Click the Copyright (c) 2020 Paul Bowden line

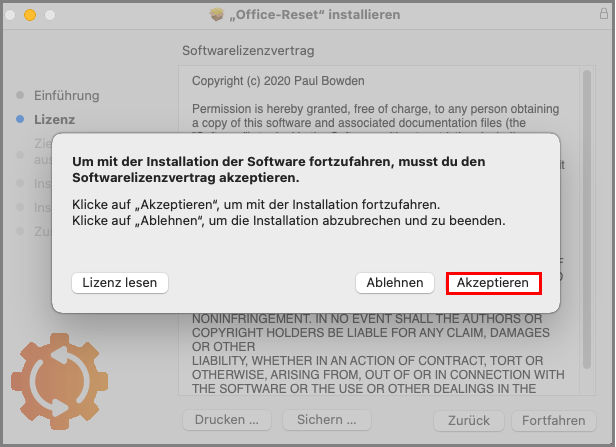click(278, 81)
